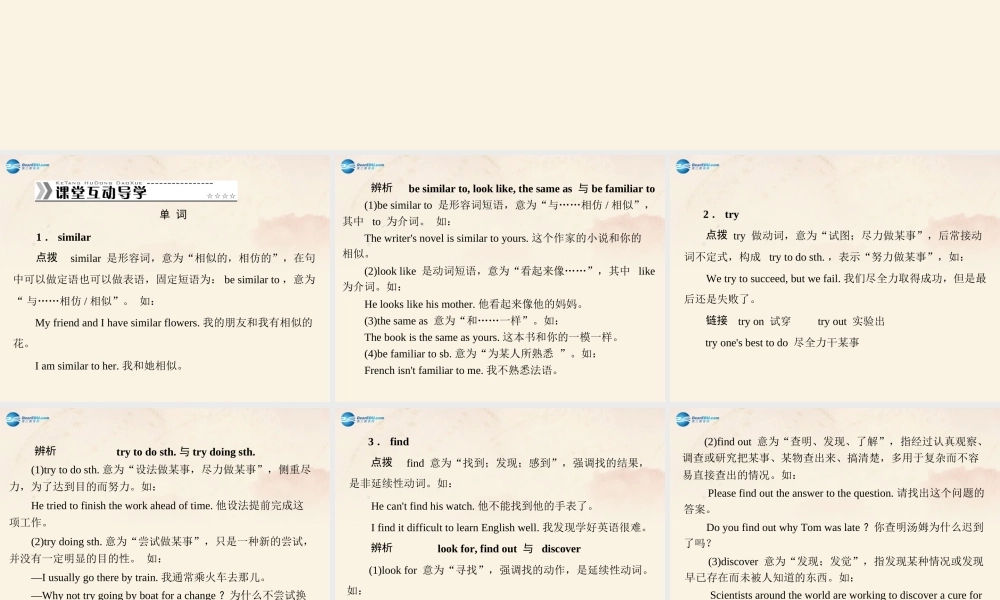This screenshot has height=600, width=1000.
Task: Select '(4)be familiar to sb. 意为' line
Action: click(x=480, y=354)
